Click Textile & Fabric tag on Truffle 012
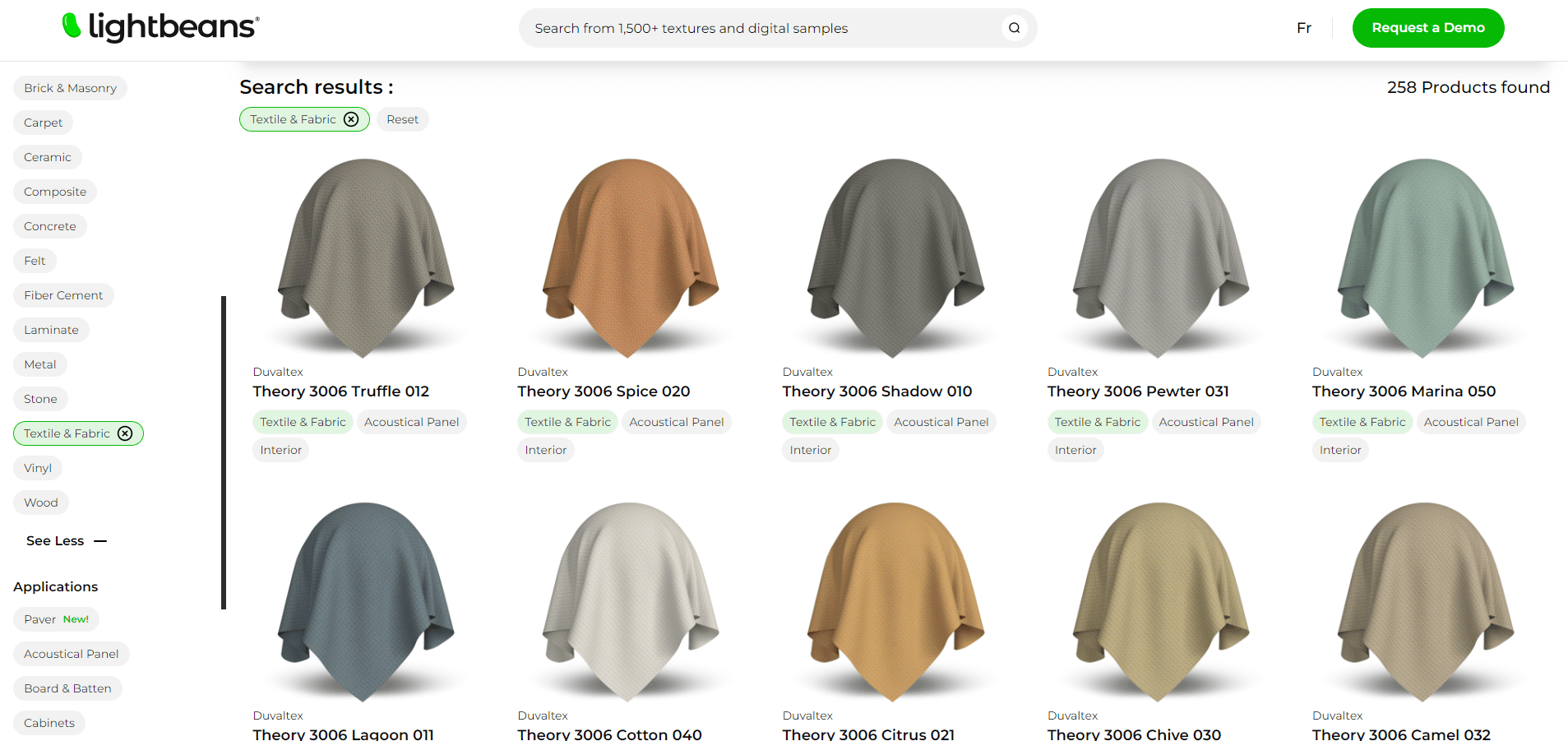Viewport: 1568px width, 741px height. pyautogui.click(x=303, y=422)
